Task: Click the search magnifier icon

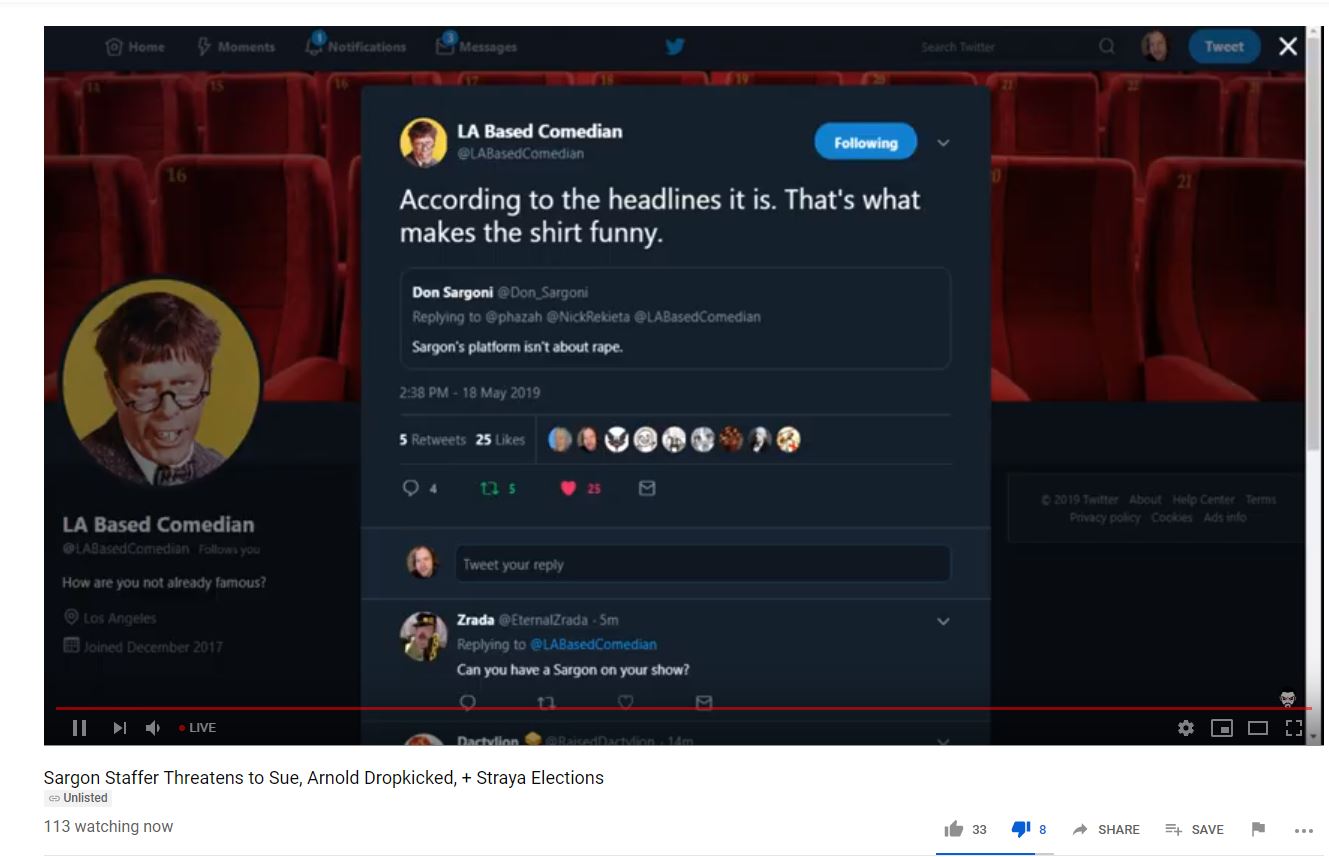Action: point(1106,47)
